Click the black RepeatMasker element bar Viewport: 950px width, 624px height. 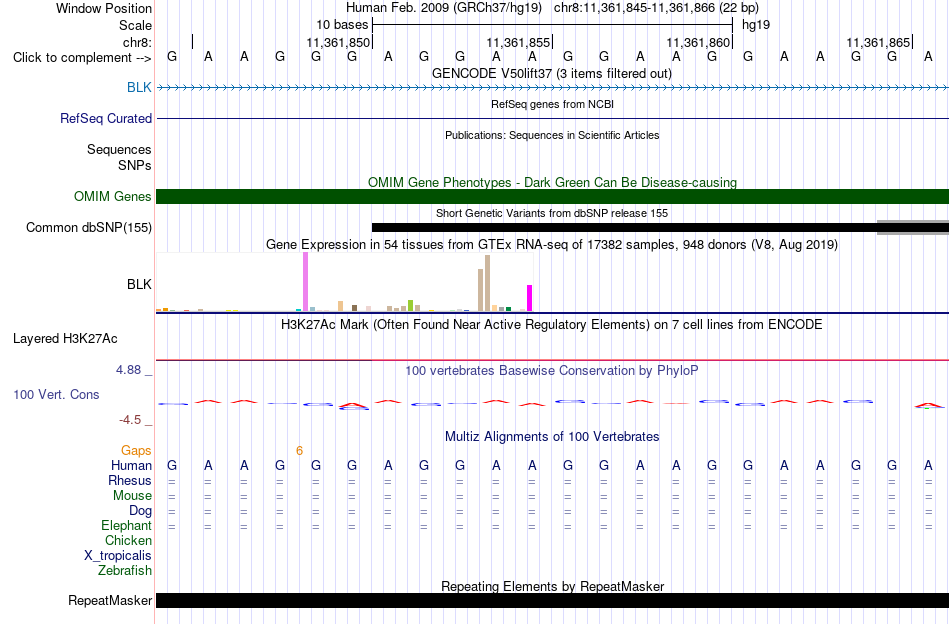[x=553, y=600]
